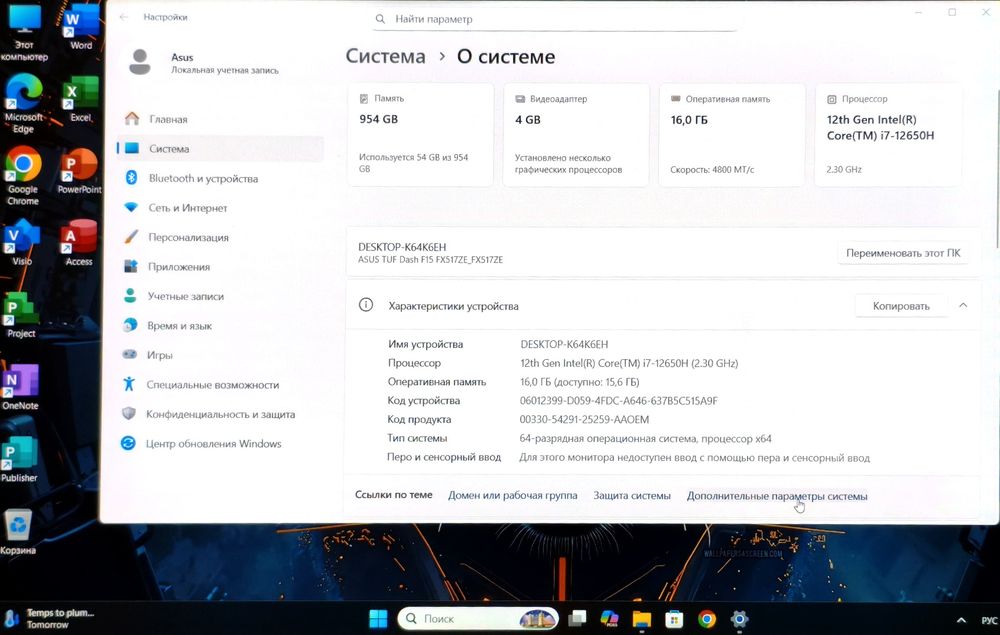Screen dimensions: 1000x635
Task: Open Microsoft Store from taskbar
Action: [674, 618]
